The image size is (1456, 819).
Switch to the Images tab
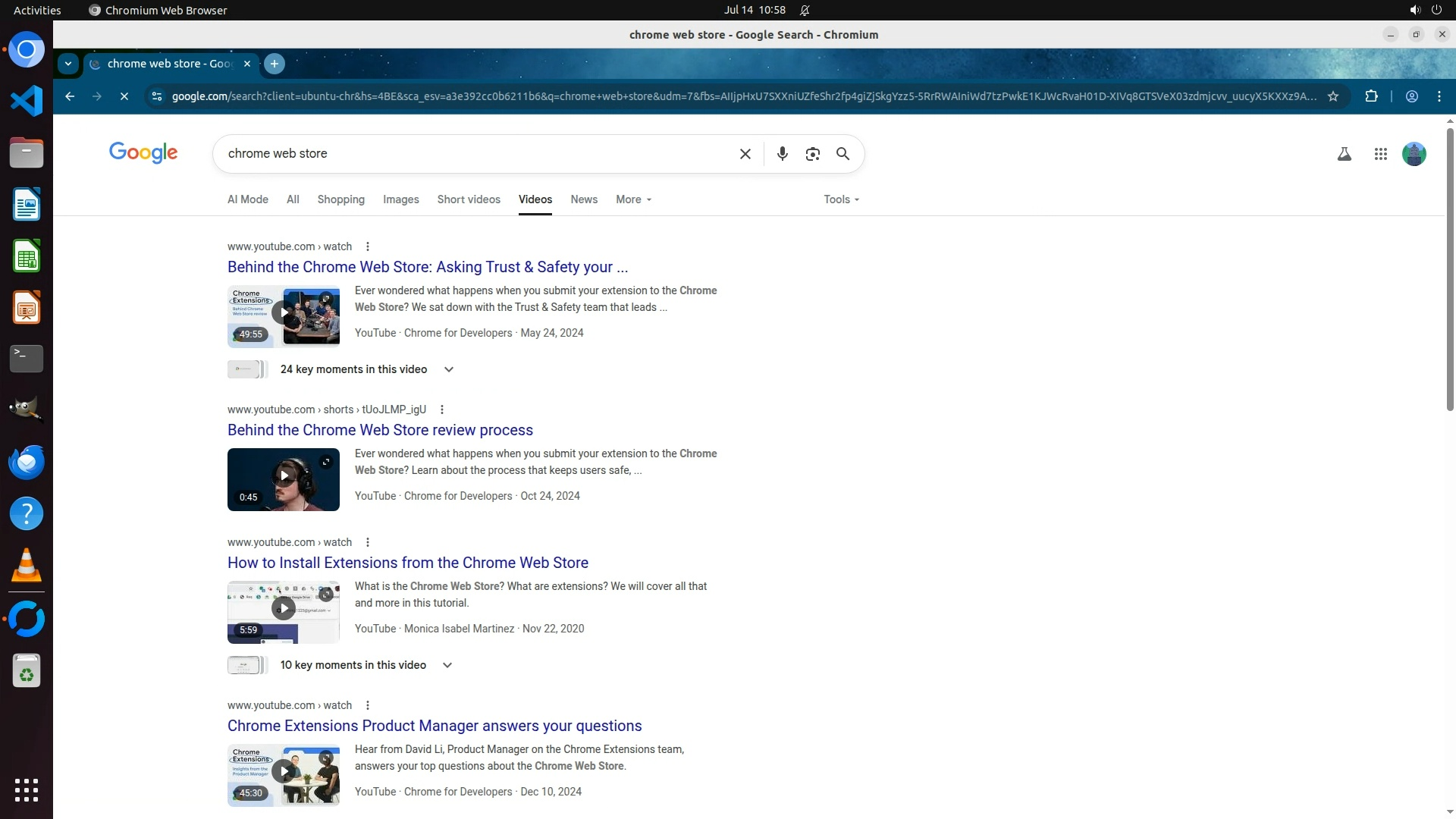(x=400, y=199)
